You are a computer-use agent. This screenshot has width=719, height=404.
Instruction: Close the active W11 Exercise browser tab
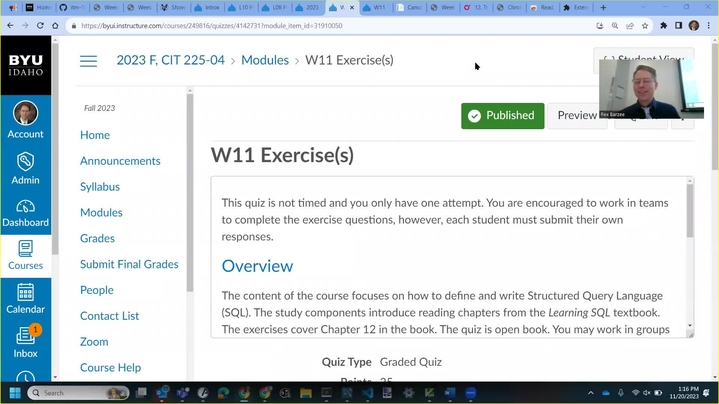point(352,8)
